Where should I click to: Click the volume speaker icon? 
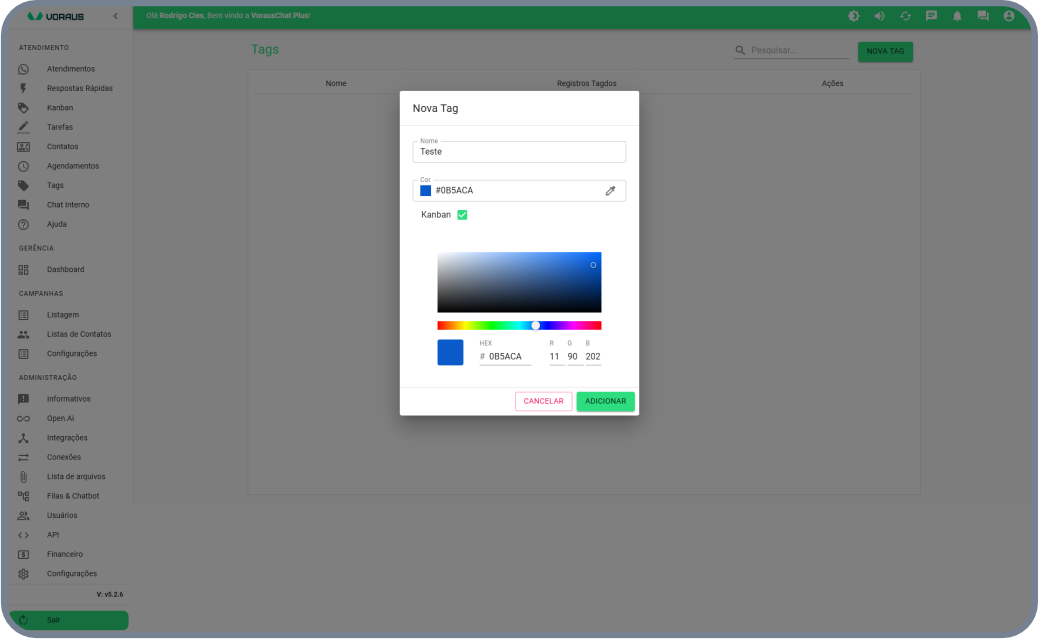click(x=879, y=16)
